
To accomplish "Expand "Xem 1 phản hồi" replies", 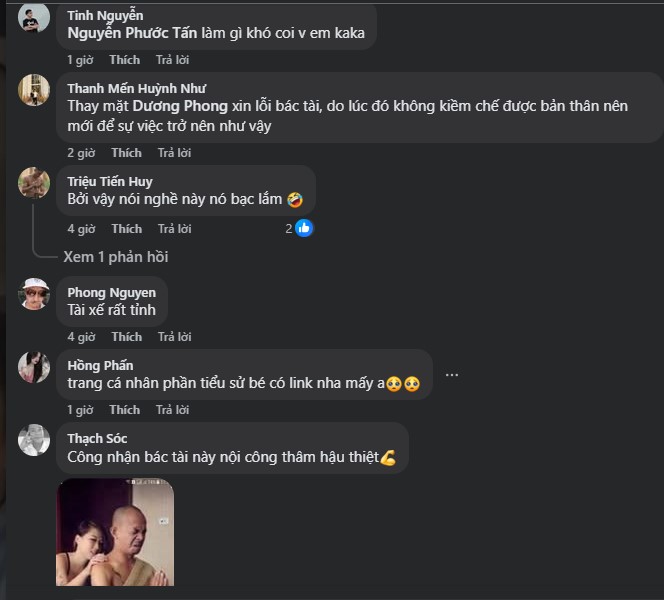I will tap(116, 257).
